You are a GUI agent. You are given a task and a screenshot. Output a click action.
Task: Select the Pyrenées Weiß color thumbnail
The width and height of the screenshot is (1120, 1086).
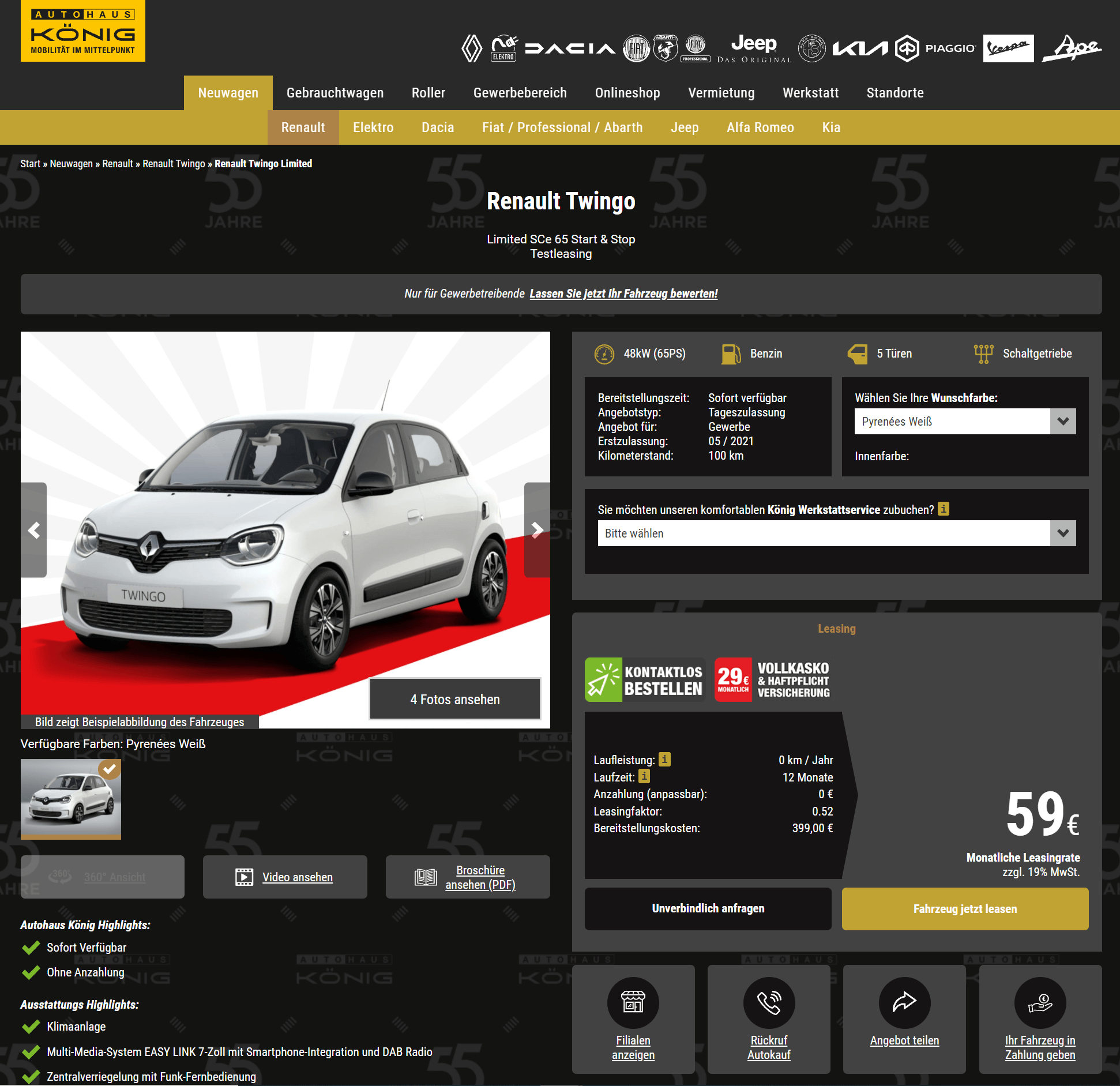[71, 799]
